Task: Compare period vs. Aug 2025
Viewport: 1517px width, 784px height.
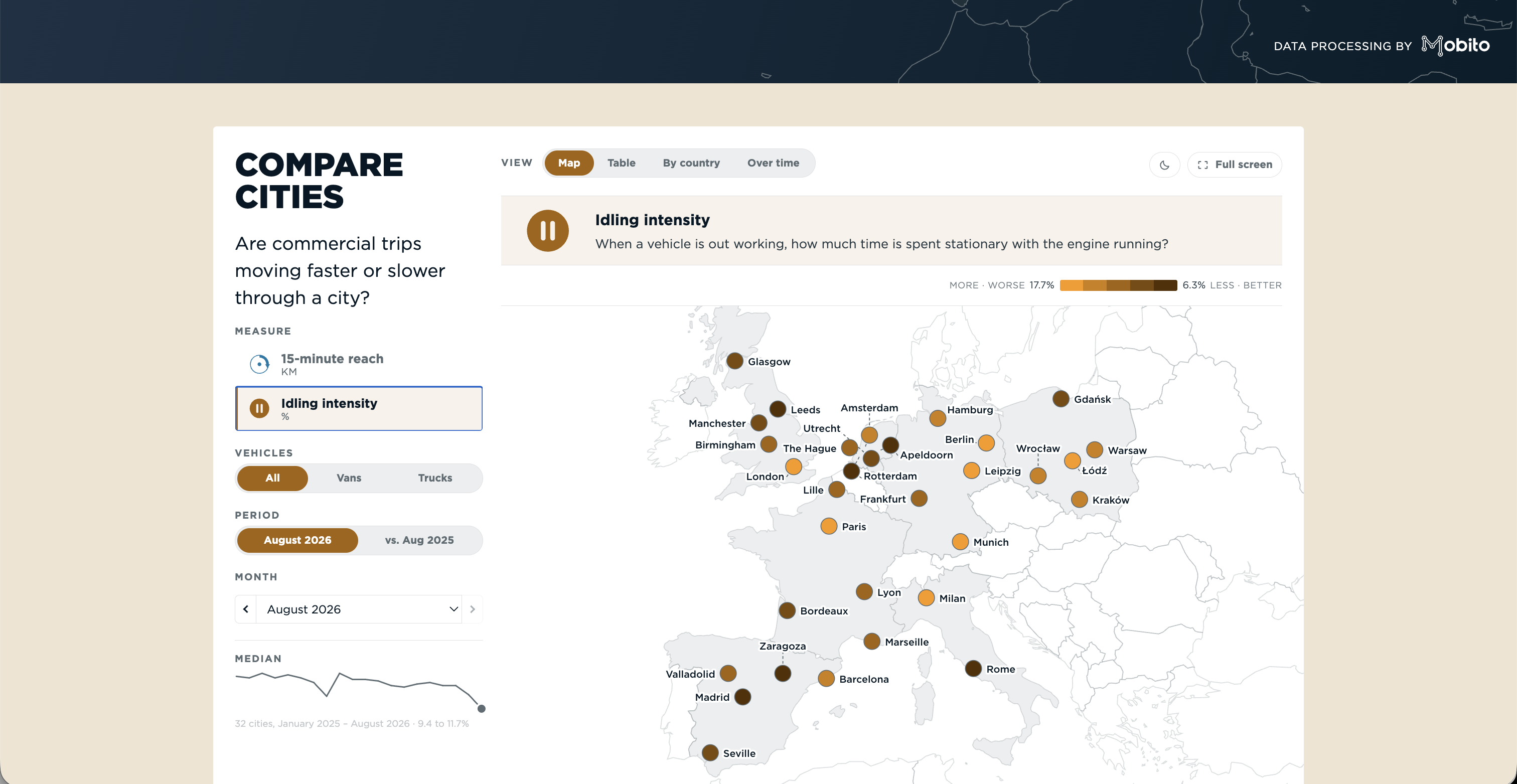Action: pyautogui.click(x=419, y=540)
